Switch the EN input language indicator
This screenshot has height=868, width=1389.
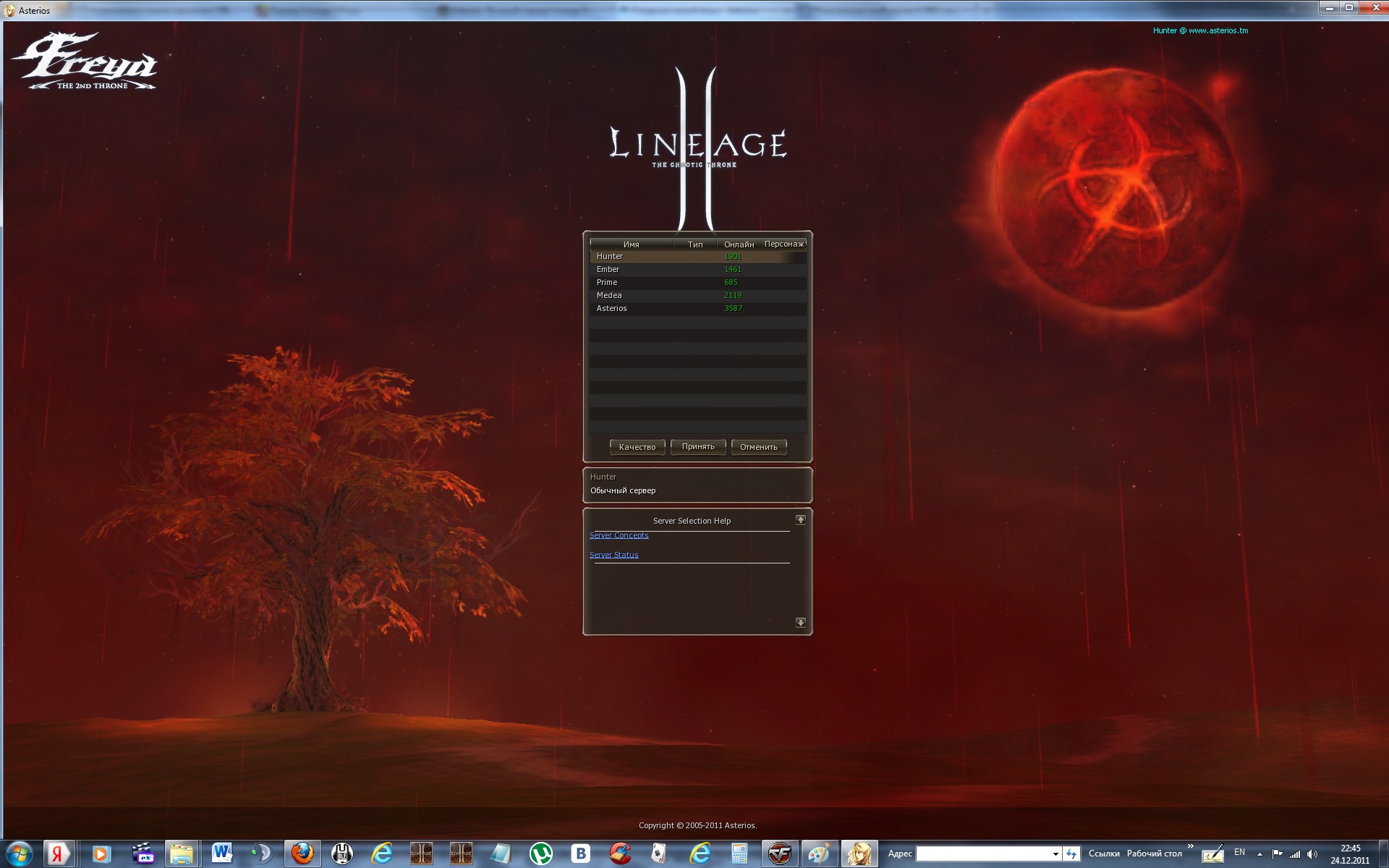pyautogui.click(x=1239, y=852)
